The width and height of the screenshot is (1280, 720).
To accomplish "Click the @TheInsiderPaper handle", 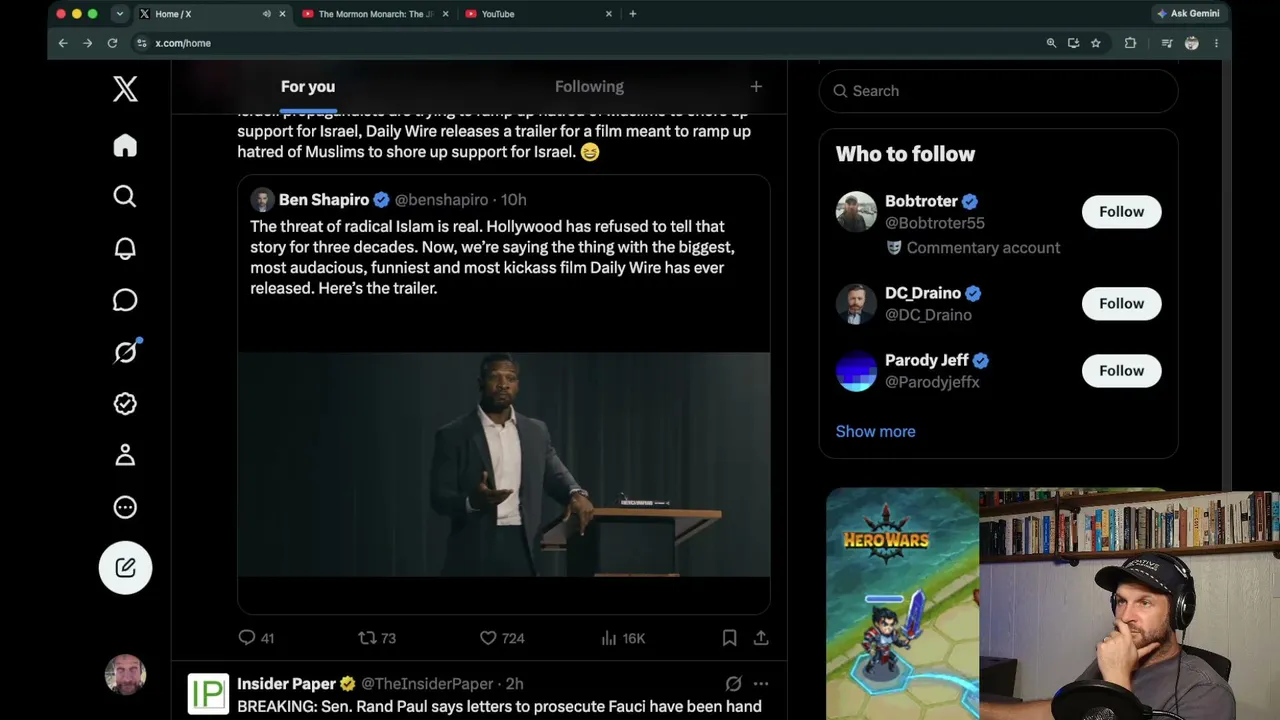I will tap(427, 684).
